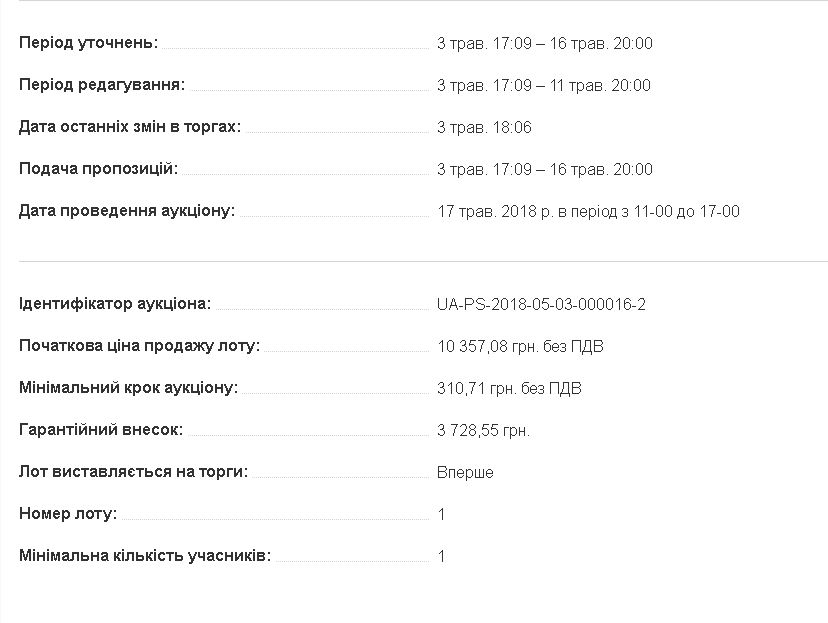This screenshot has width=828, height=623.
Task: Click the 'Дата проведення аукціону' label
Action: pyautogui.click(x=127, y=211)
